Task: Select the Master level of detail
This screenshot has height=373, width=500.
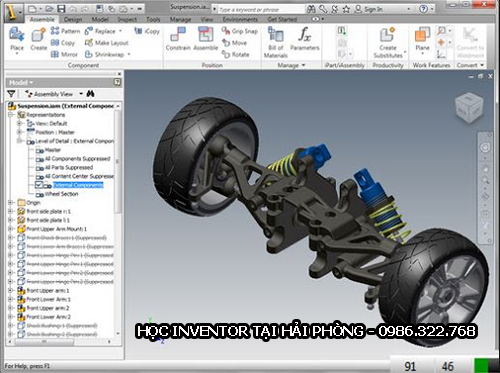Action: (53, 150)
